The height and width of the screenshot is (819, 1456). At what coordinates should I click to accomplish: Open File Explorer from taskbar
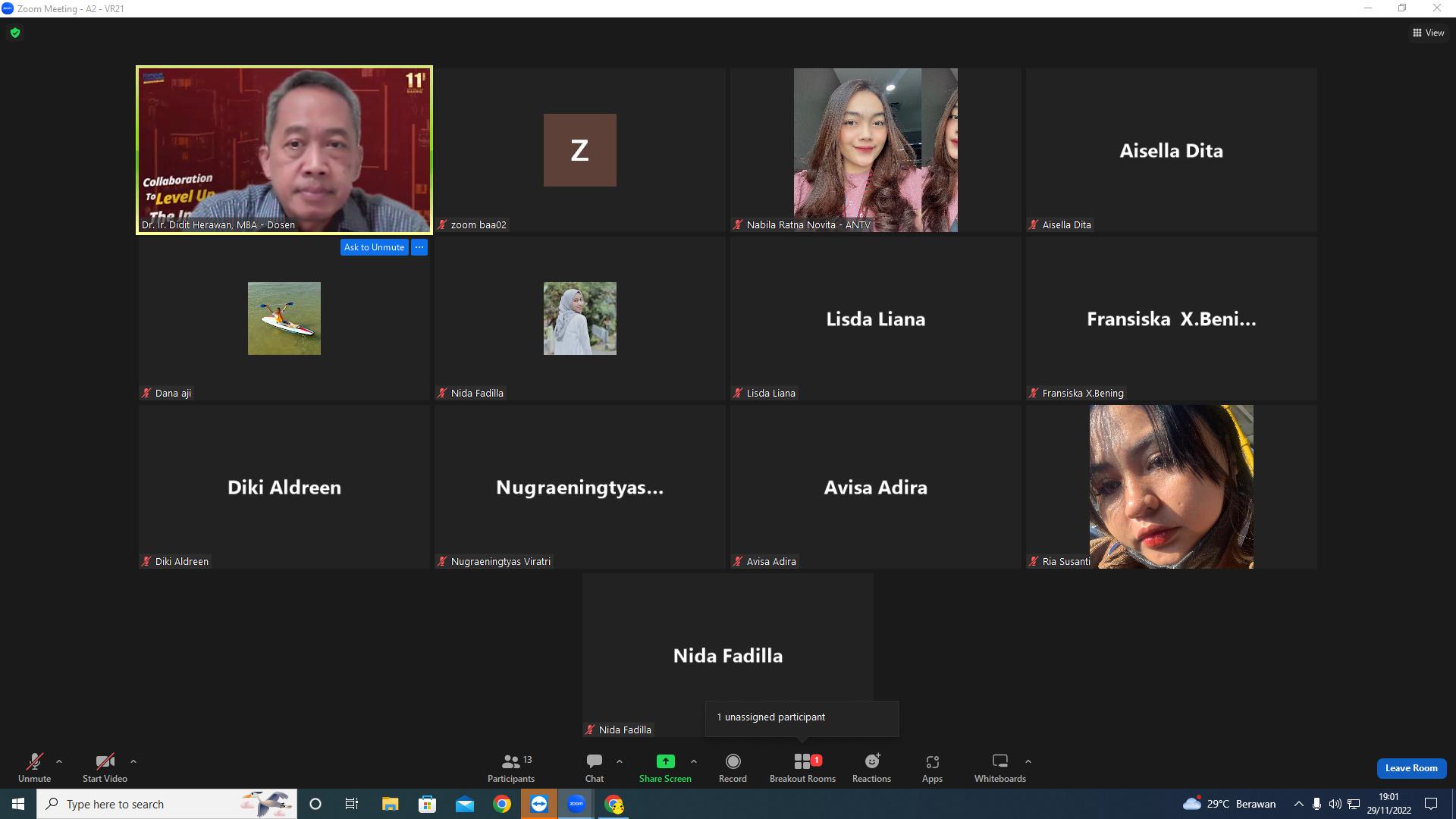click(390, 804)
